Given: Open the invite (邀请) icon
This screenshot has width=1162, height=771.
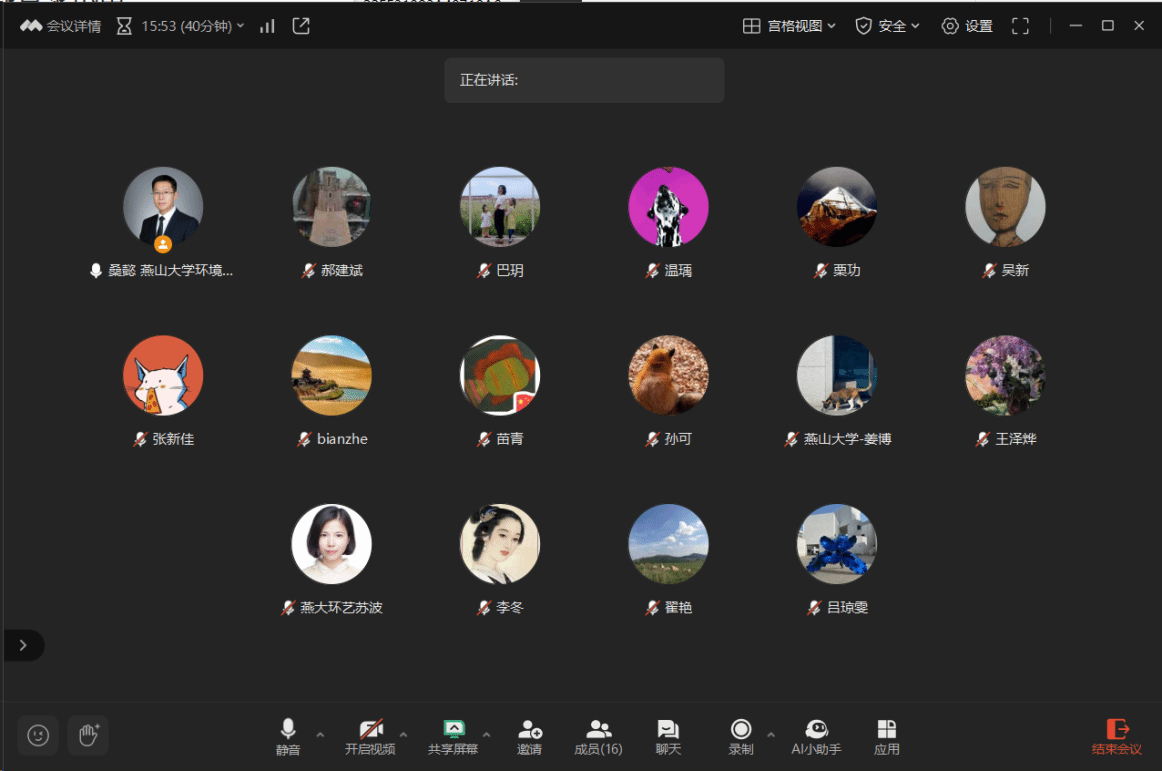Looking at the screenshot, I should tap(530, 737).
